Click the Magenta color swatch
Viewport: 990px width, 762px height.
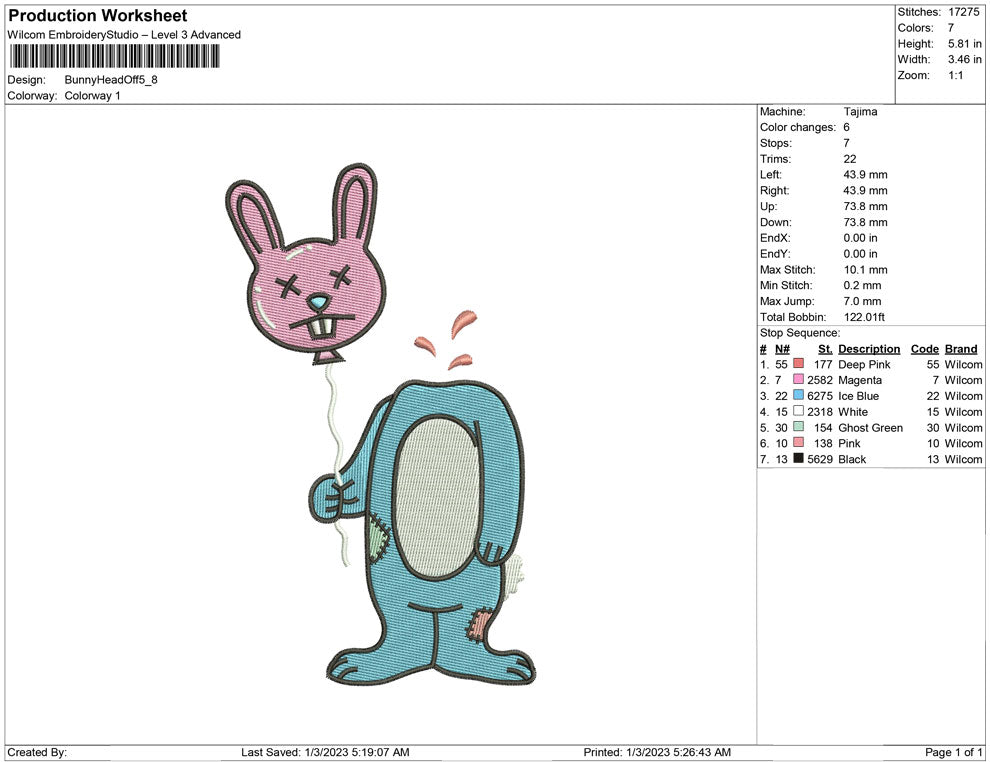point(799,379)
